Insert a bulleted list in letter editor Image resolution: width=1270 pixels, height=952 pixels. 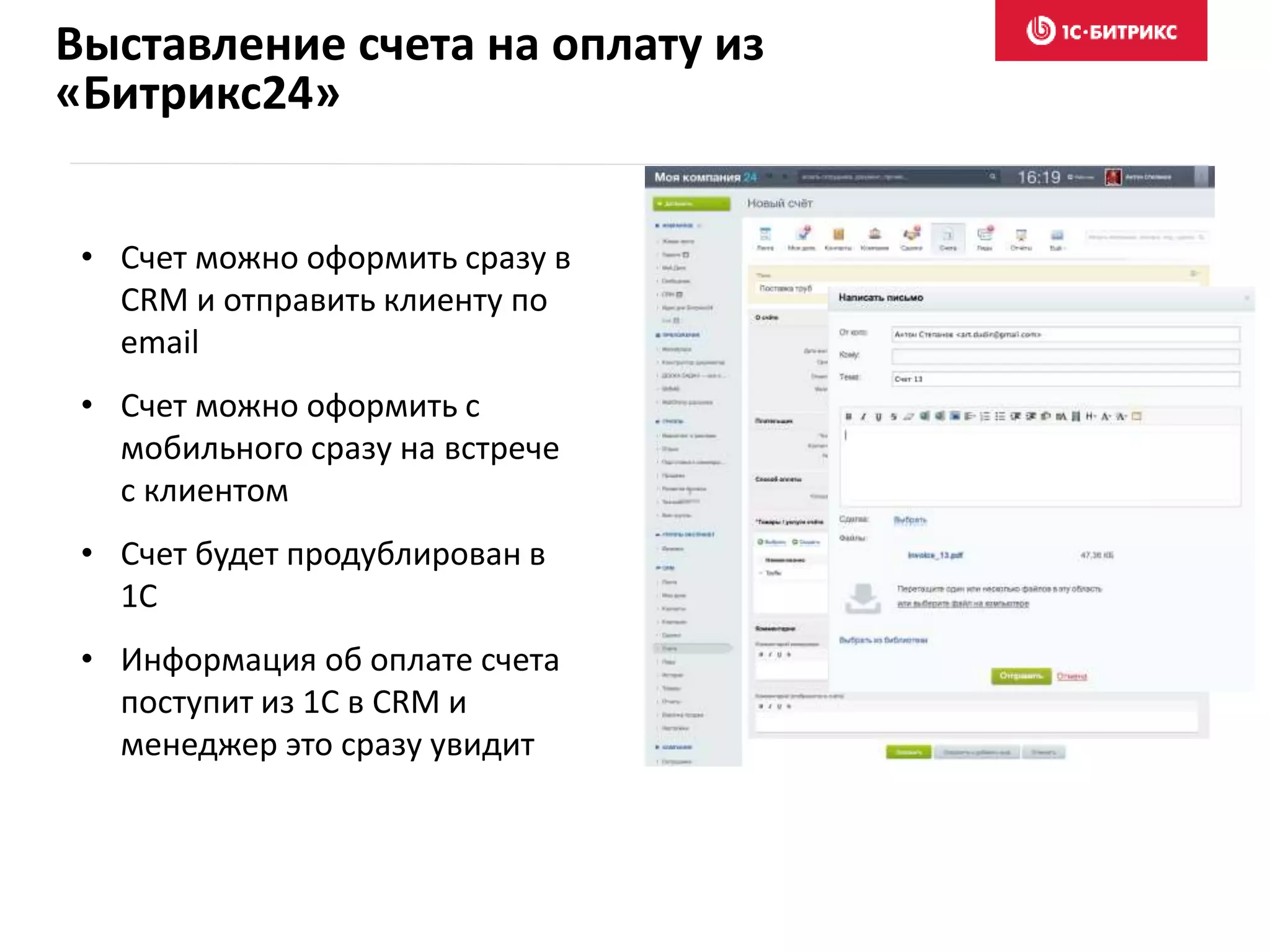[x=1000, y=416]
